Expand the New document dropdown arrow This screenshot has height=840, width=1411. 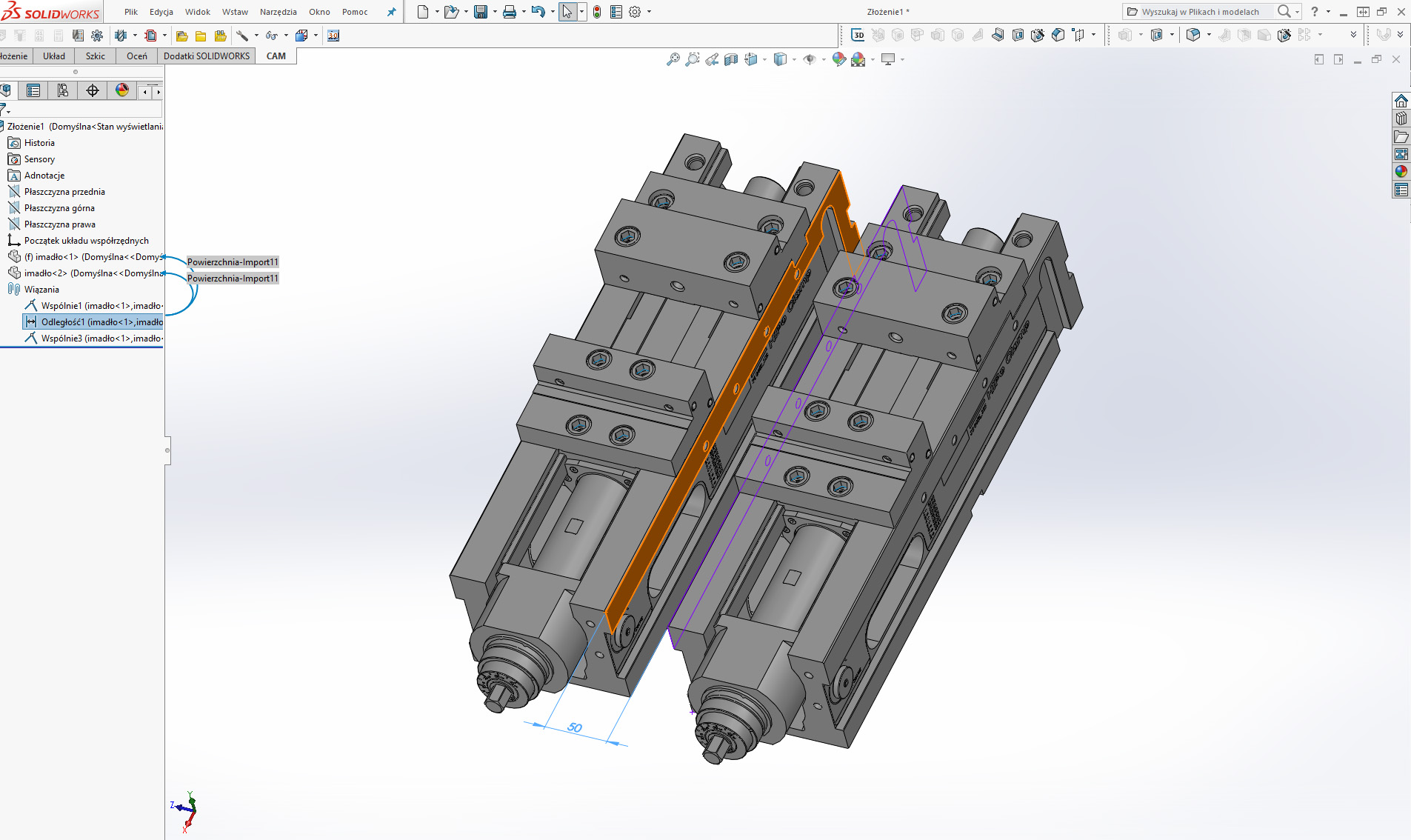(x=437, y=12)
